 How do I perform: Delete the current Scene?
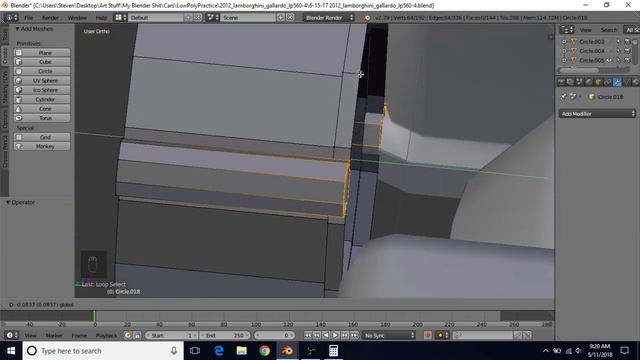click(x=290, y=18)
